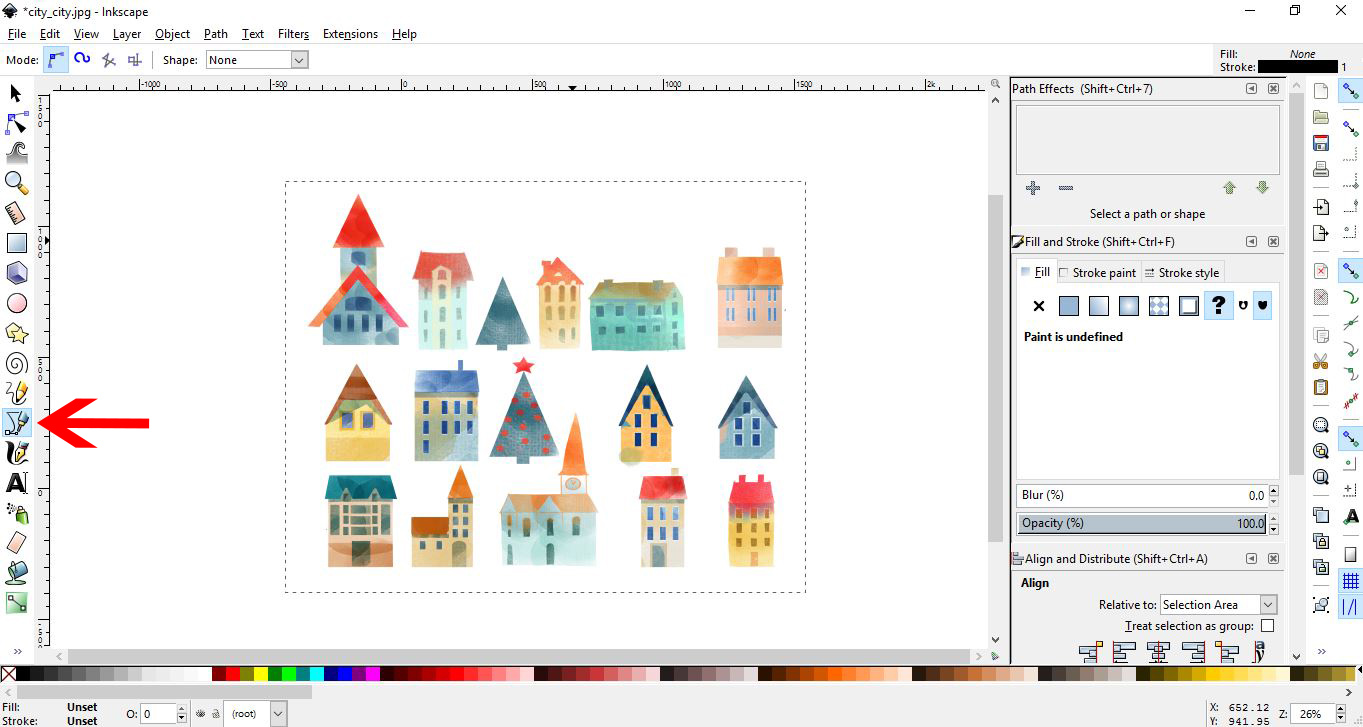This screenshot has height=727, width=1363.
Task: Select the Measure ruler tool
Action: 16,212
